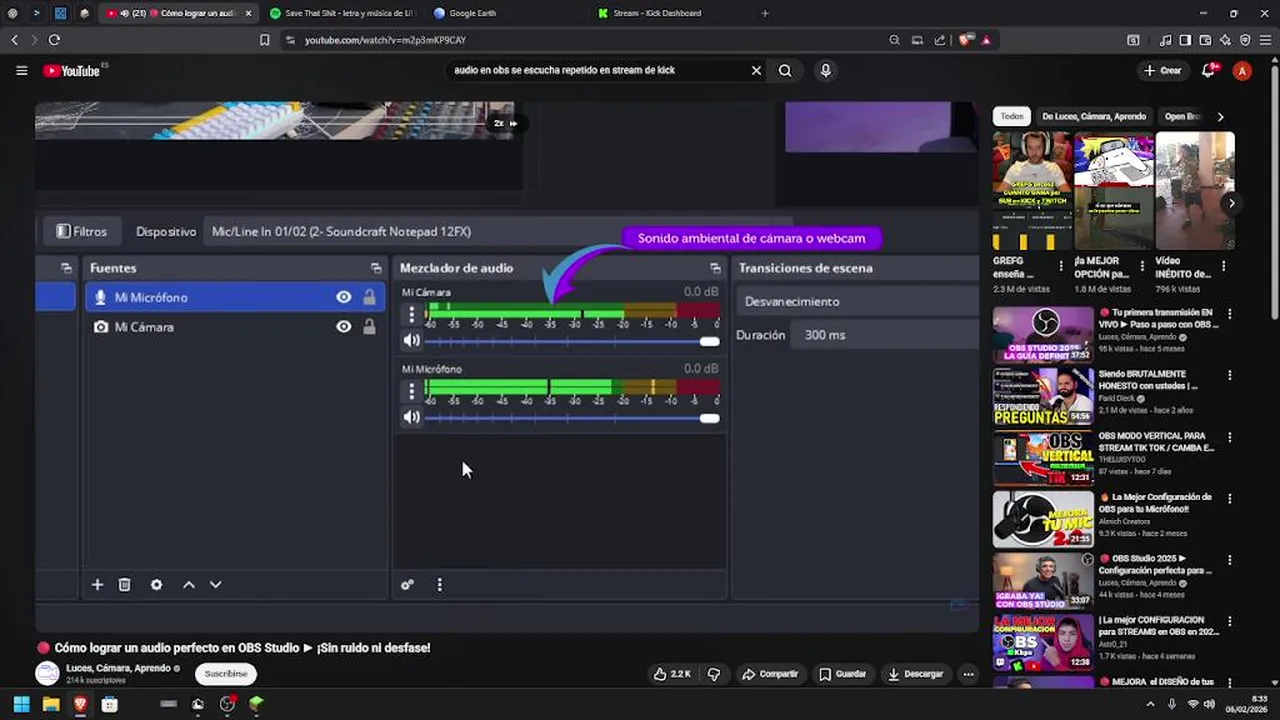Mute the Mi Cámara mixer speaker
This screenshot has height=720, width=1280.
tap(411, 341)
